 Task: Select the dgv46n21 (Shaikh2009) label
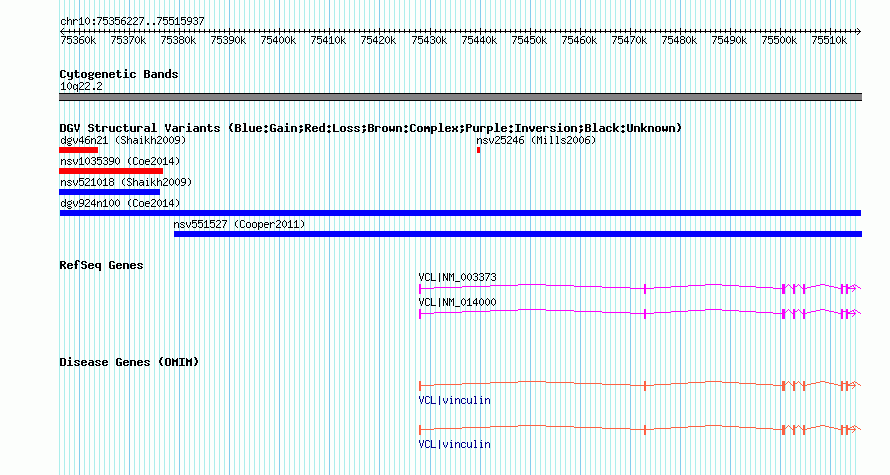(x=123, y=140)
